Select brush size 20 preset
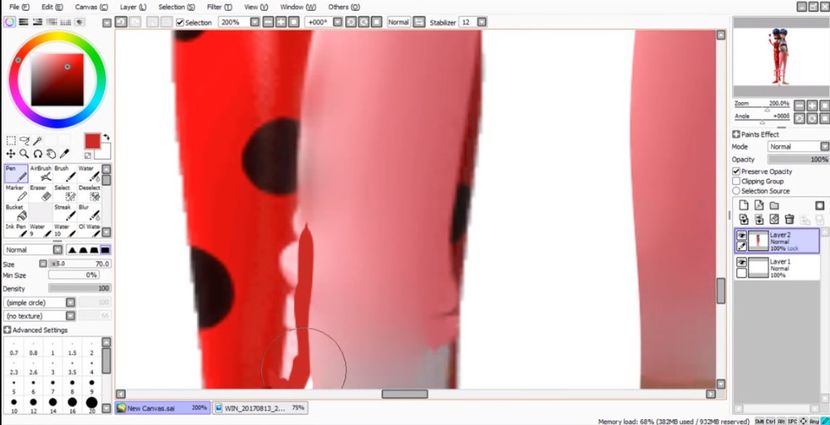This screenshot has height=425, width=830. 92,404
